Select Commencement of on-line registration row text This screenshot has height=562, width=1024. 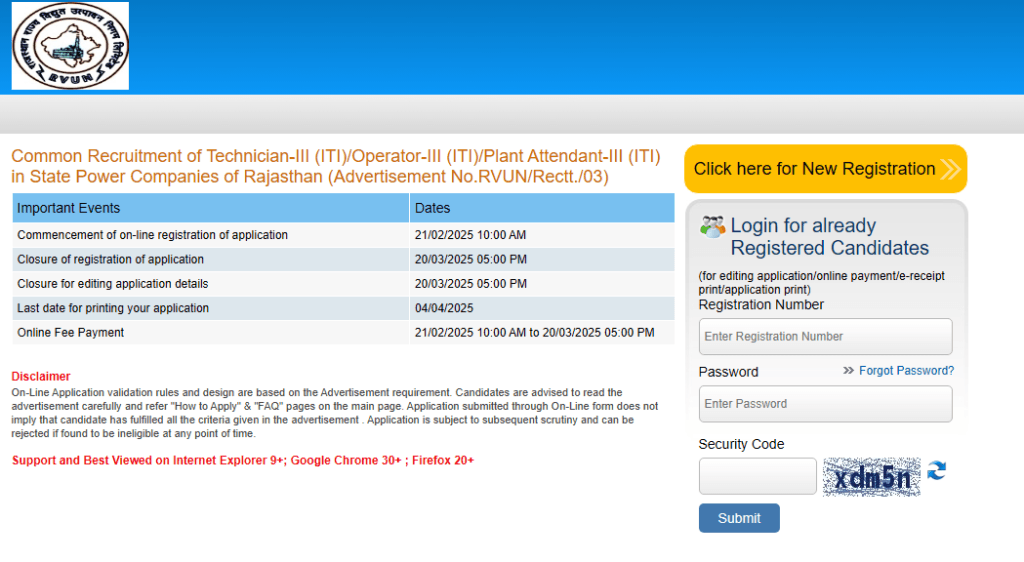point(152,235)
